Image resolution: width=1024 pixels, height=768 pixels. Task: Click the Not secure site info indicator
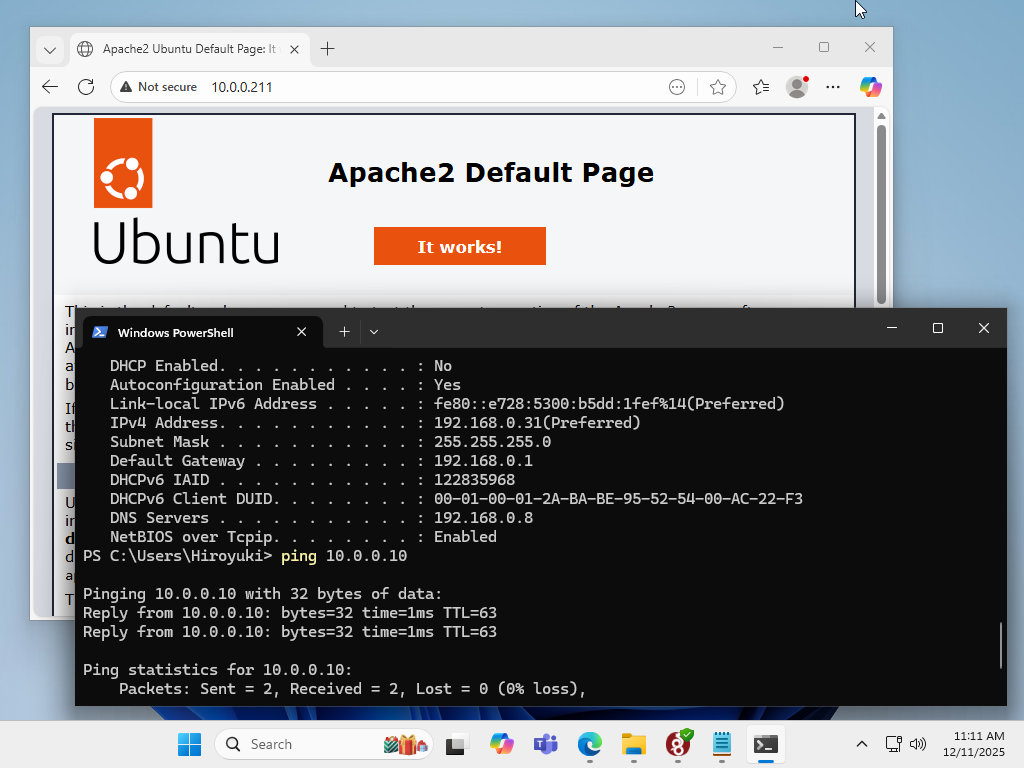pyautogui.click(x=158, y=87)
